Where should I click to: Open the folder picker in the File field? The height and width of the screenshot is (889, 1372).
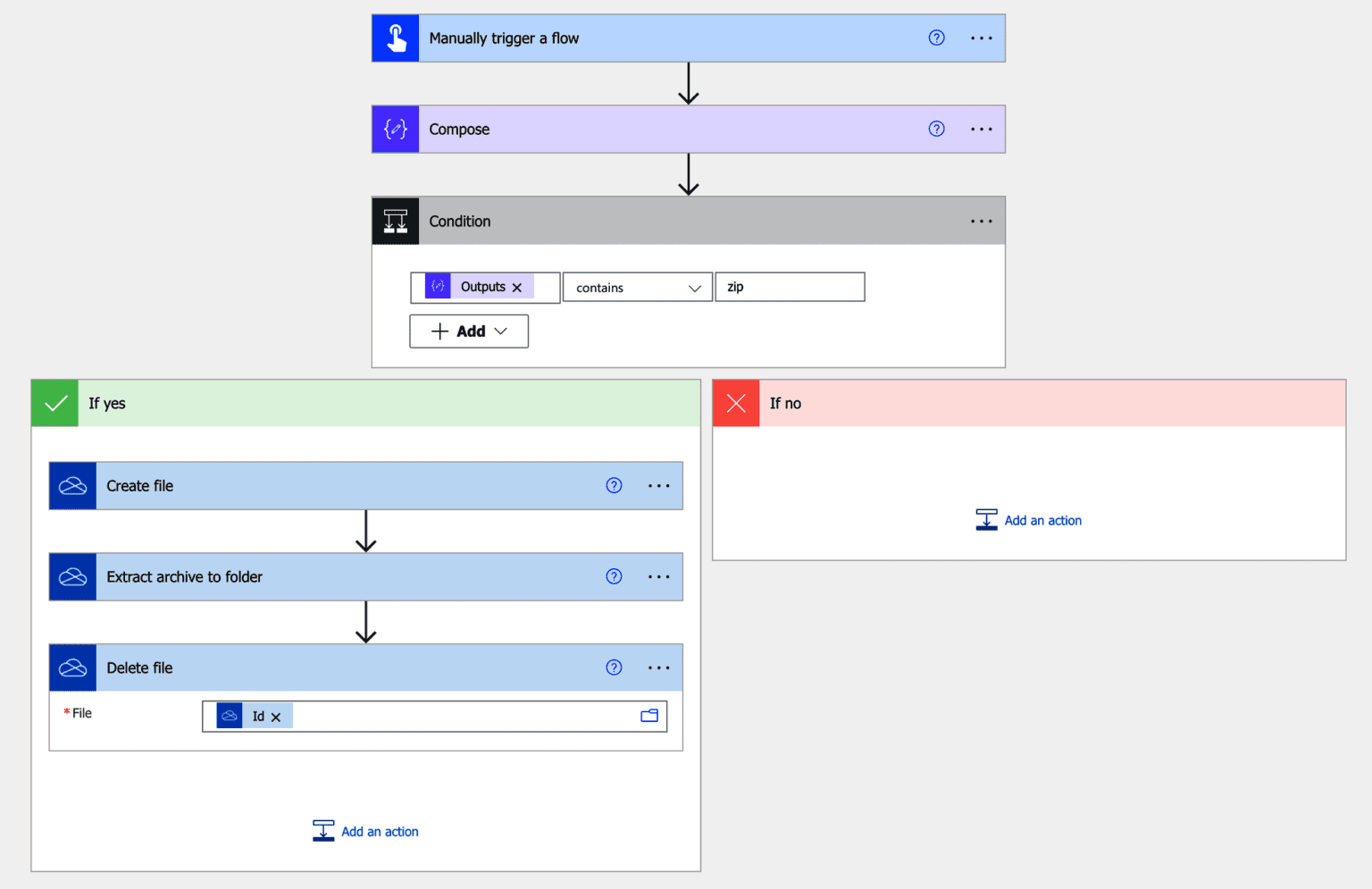pos(649,716)
